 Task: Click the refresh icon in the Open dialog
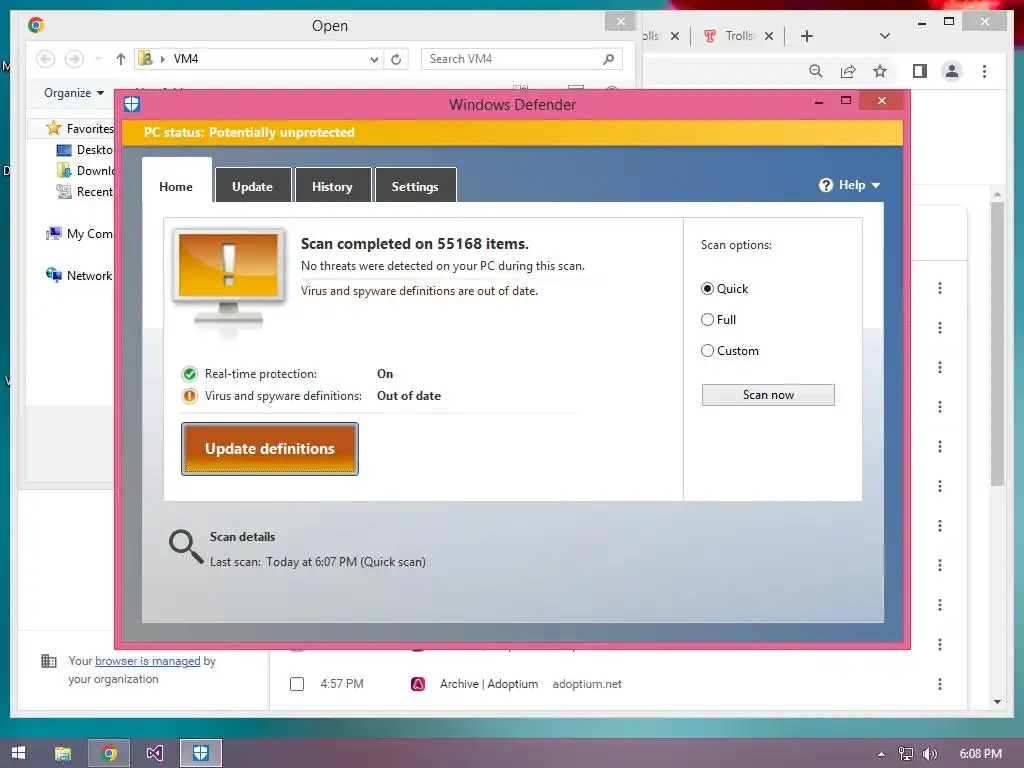396,59
